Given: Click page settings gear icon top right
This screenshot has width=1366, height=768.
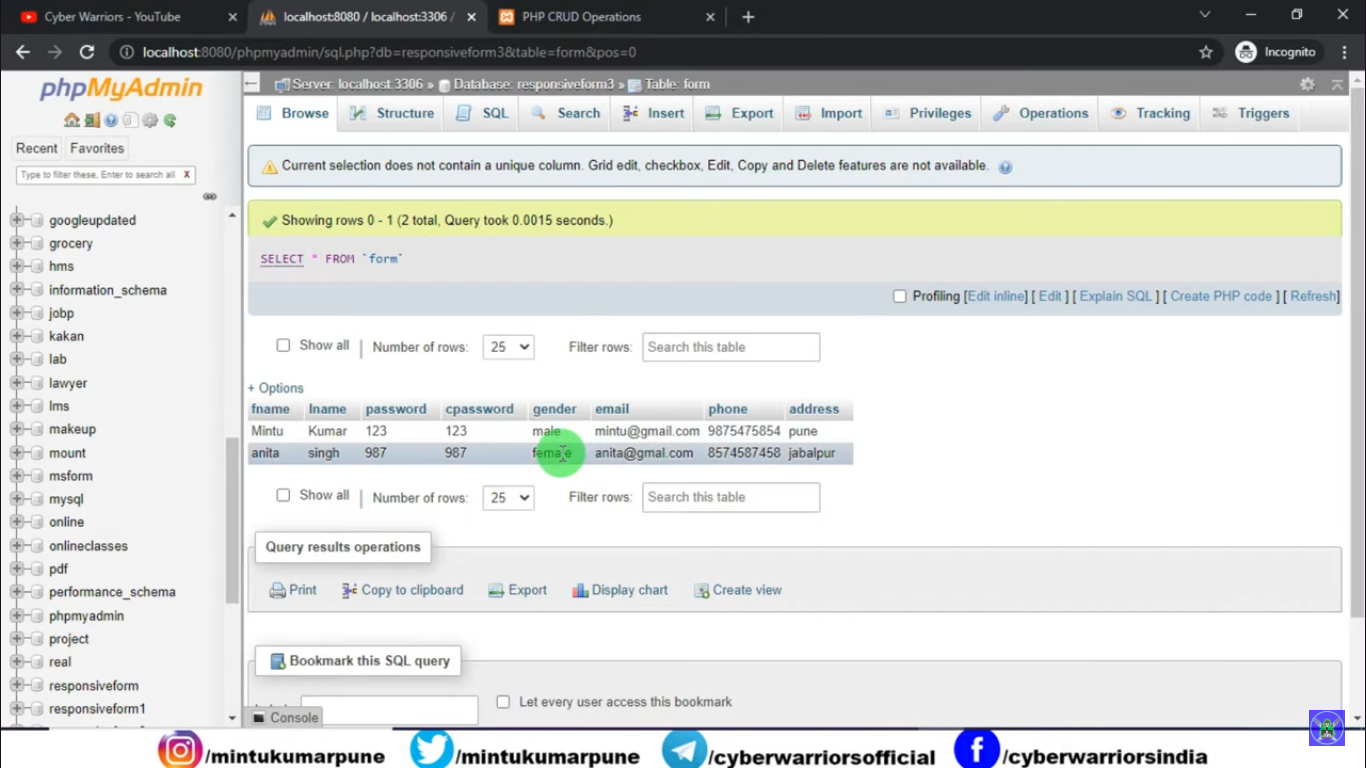Looking at the screenshot, I should (1307, 84).
